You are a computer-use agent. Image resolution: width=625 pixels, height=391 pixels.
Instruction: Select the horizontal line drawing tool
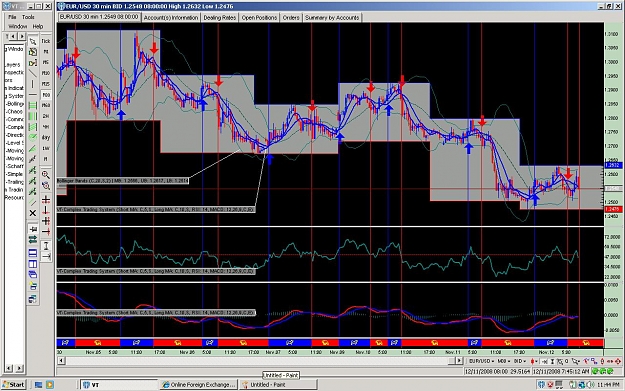pyautogui.click(x=33, y=95)
